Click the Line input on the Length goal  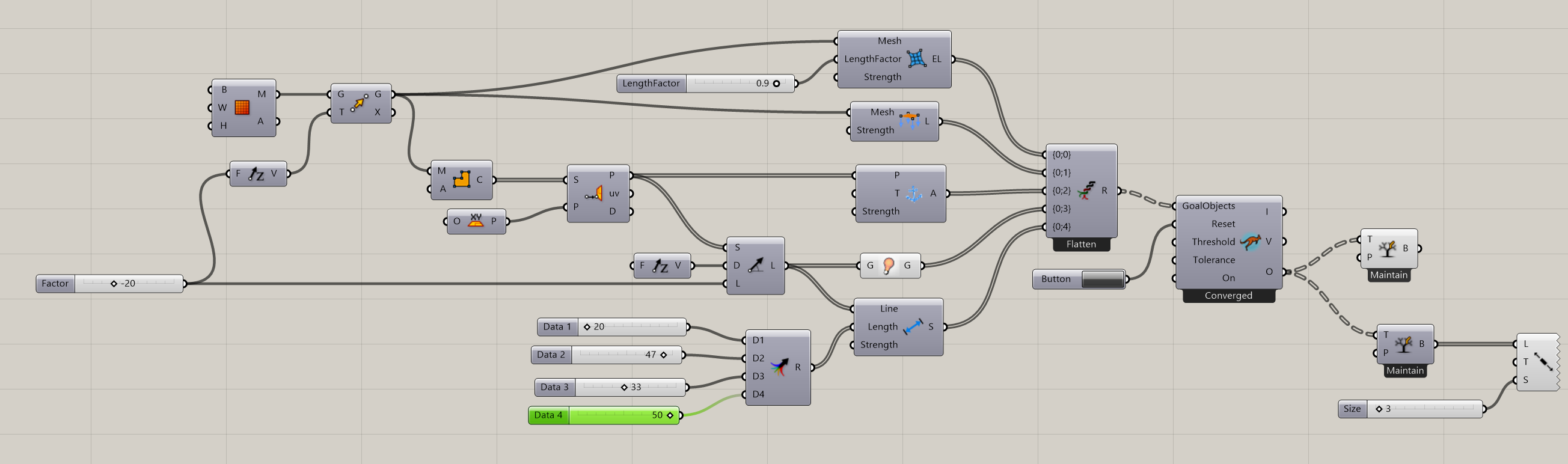point(888,309)
